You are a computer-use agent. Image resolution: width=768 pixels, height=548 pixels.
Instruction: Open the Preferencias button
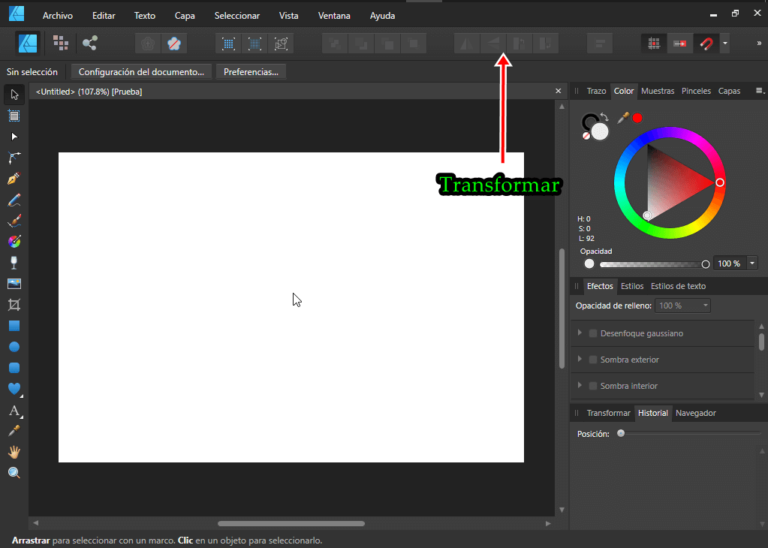click(x=251, y=72)
